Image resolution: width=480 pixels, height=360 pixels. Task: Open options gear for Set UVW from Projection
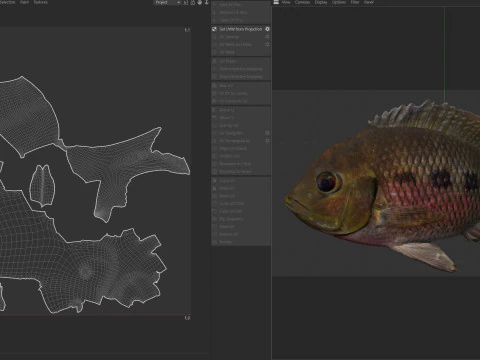pyautogui.click(x=267, y=29)
